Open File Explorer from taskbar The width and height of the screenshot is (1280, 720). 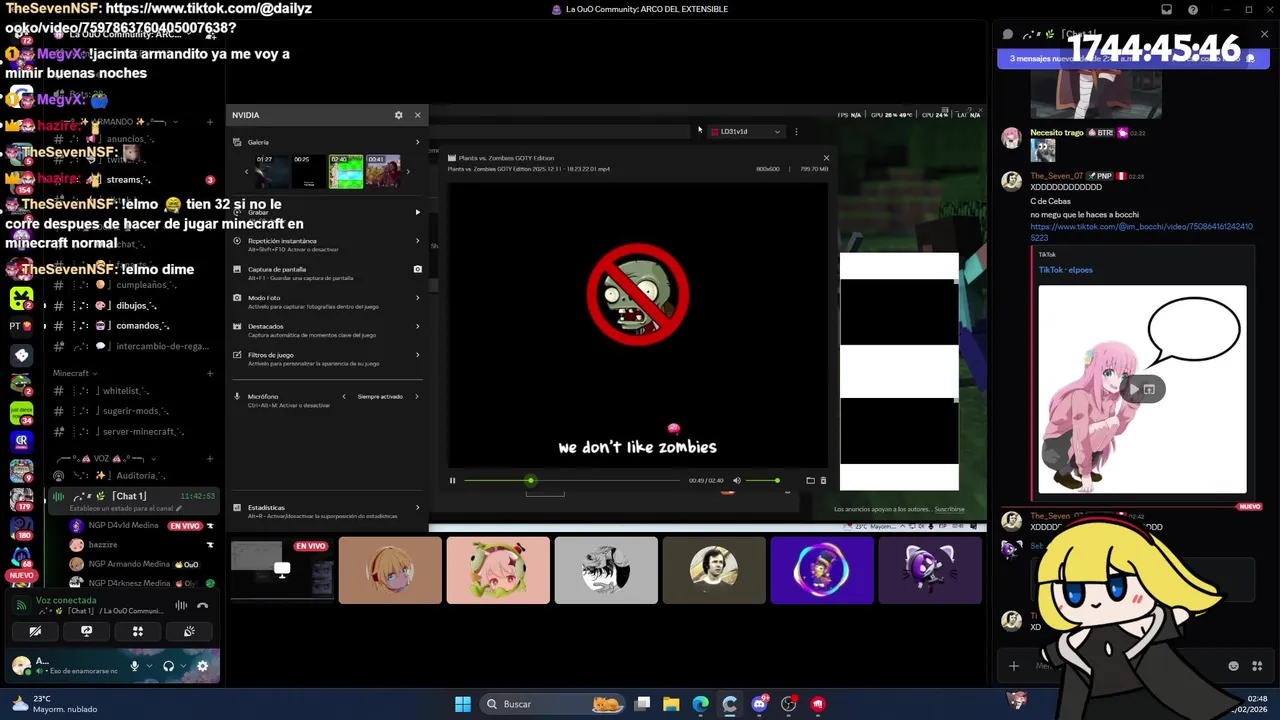671,704
